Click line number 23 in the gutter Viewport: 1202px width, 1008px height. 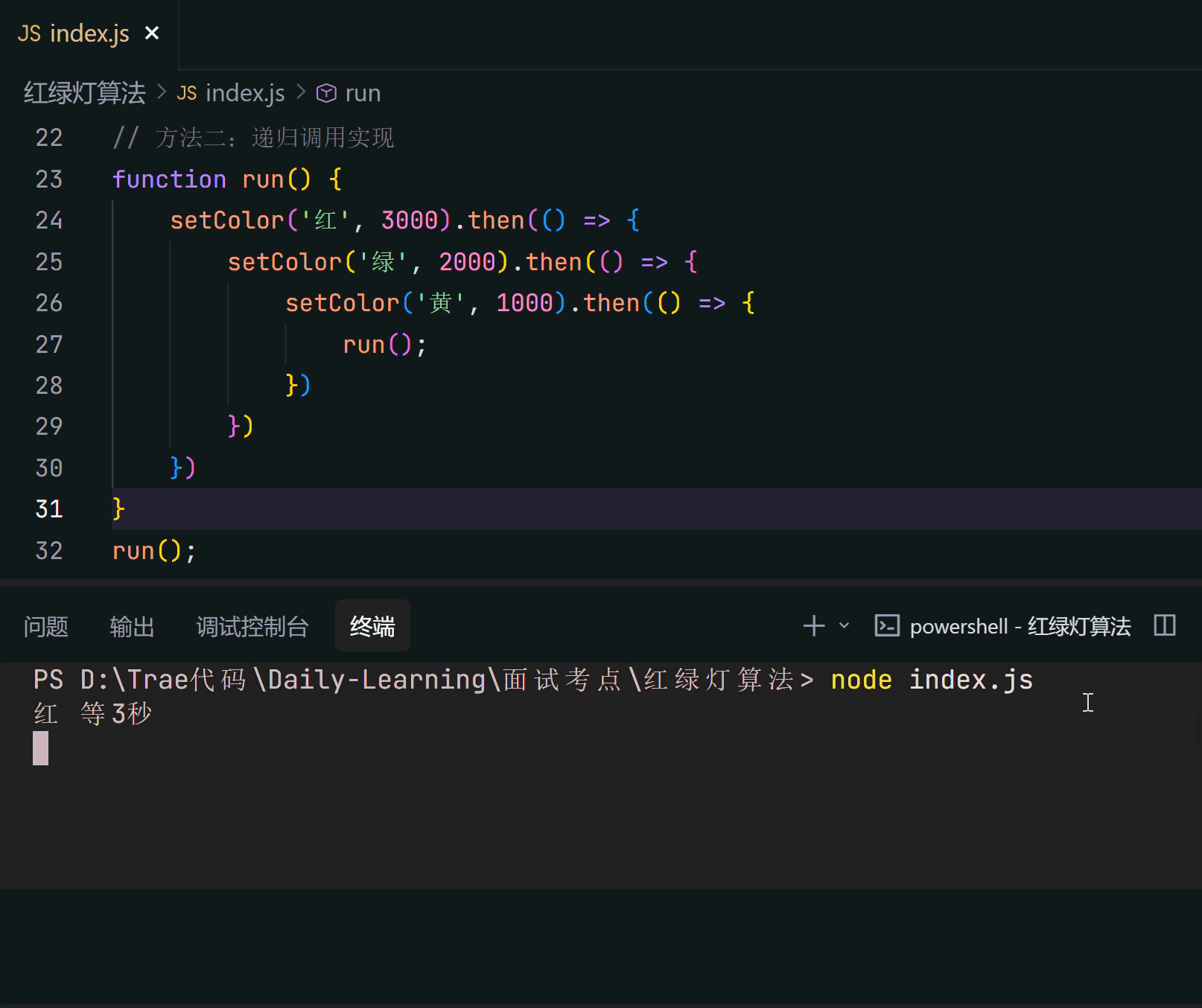coord(49,179)
